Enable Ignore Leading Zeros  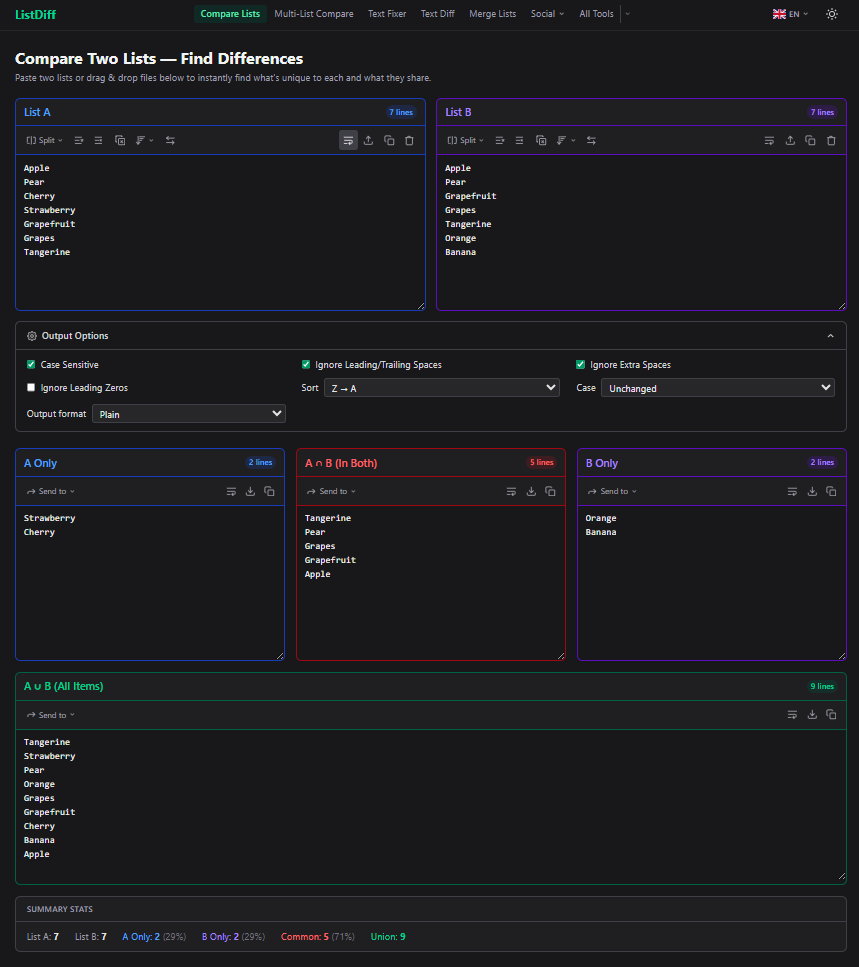click(31, 387)
